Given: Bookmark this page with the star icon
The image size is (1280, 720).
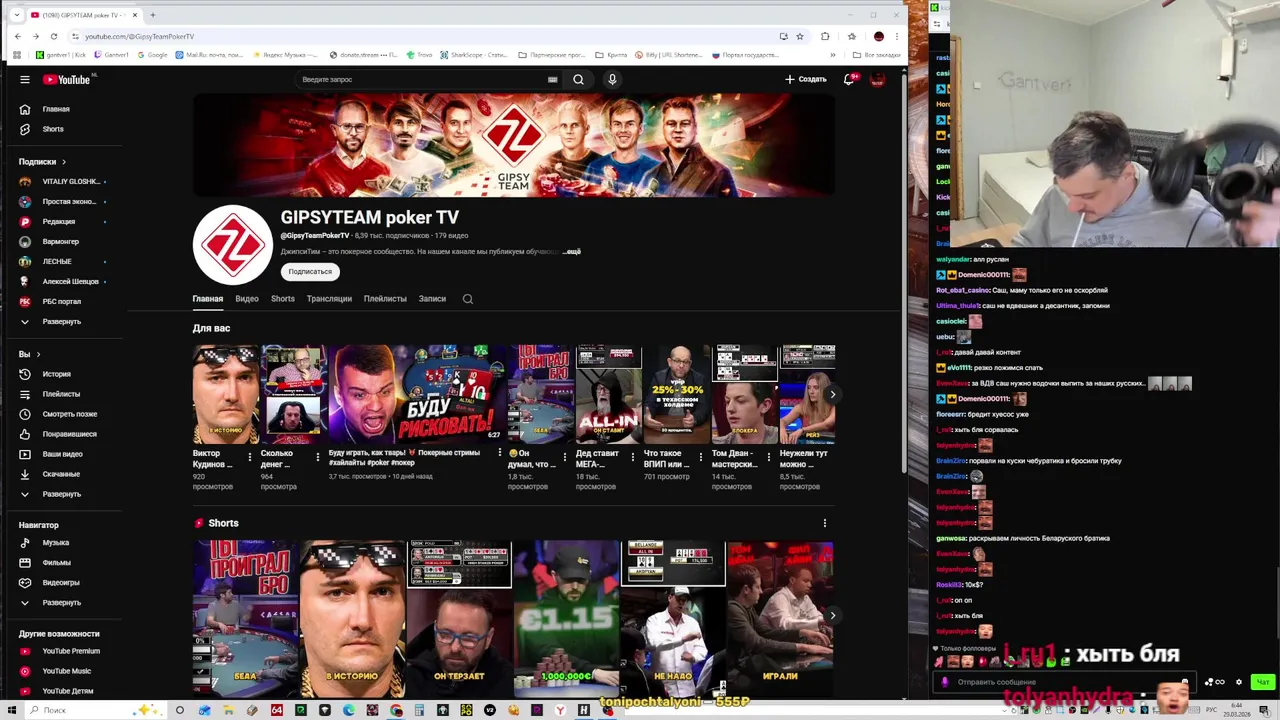Looking at the screenshot, I should pyautogui.click(x=800, y=36).
